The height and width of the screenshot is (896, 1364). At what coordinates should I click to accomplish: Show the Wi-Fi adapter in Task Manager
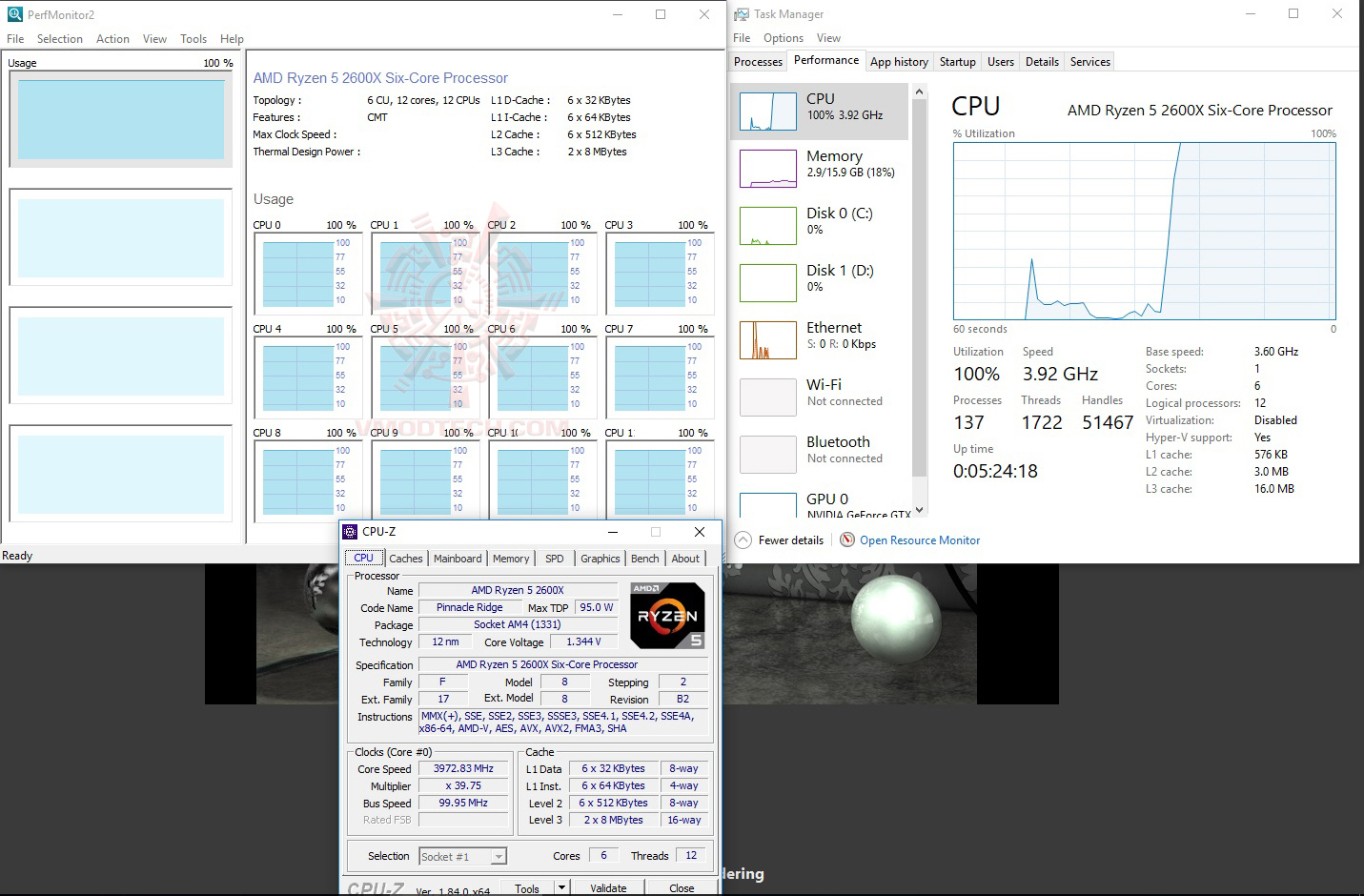(x=820, y=397)
